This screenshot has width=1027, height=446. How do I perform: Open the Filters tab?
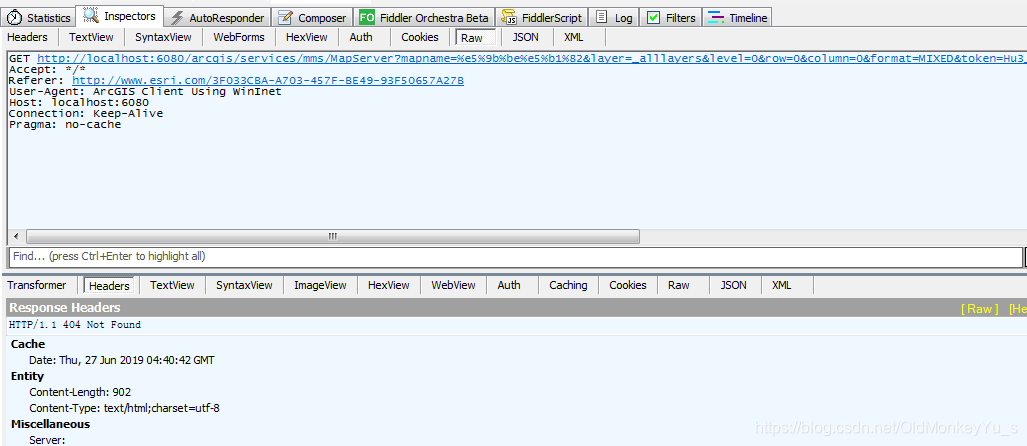tap(671, 18)
